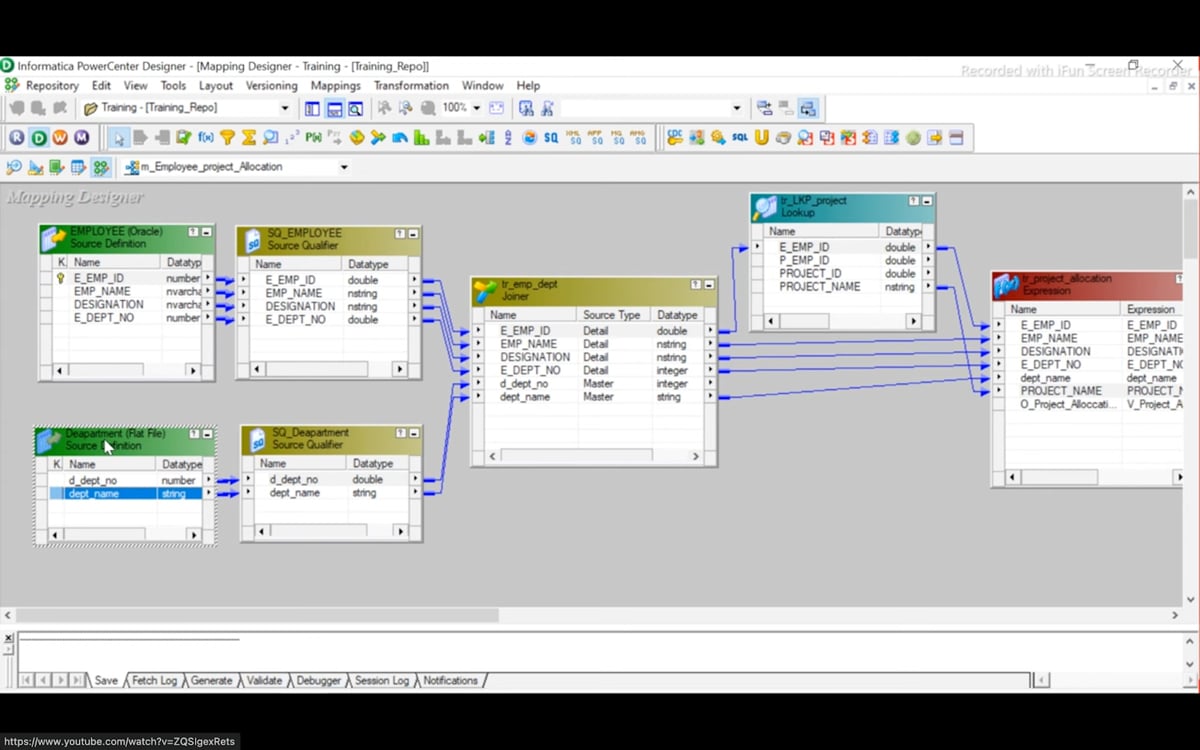This screenshot has height=750, width=1200.
Task: Open the Mappings menu
Action: coord(335,85)
